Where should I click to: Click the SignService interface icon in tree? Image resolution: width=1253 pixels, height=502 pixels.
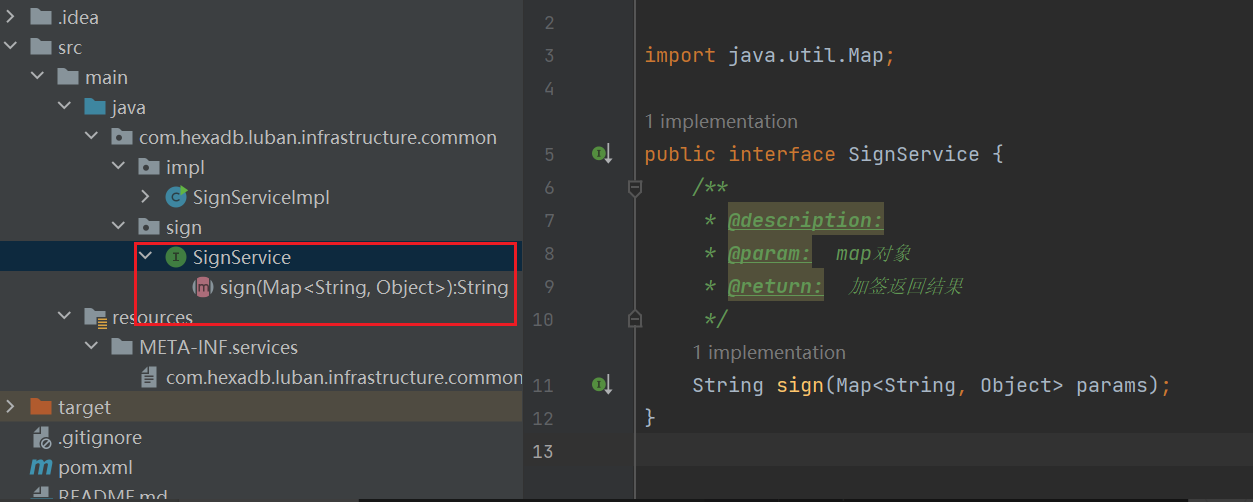(x=175, y=257)
